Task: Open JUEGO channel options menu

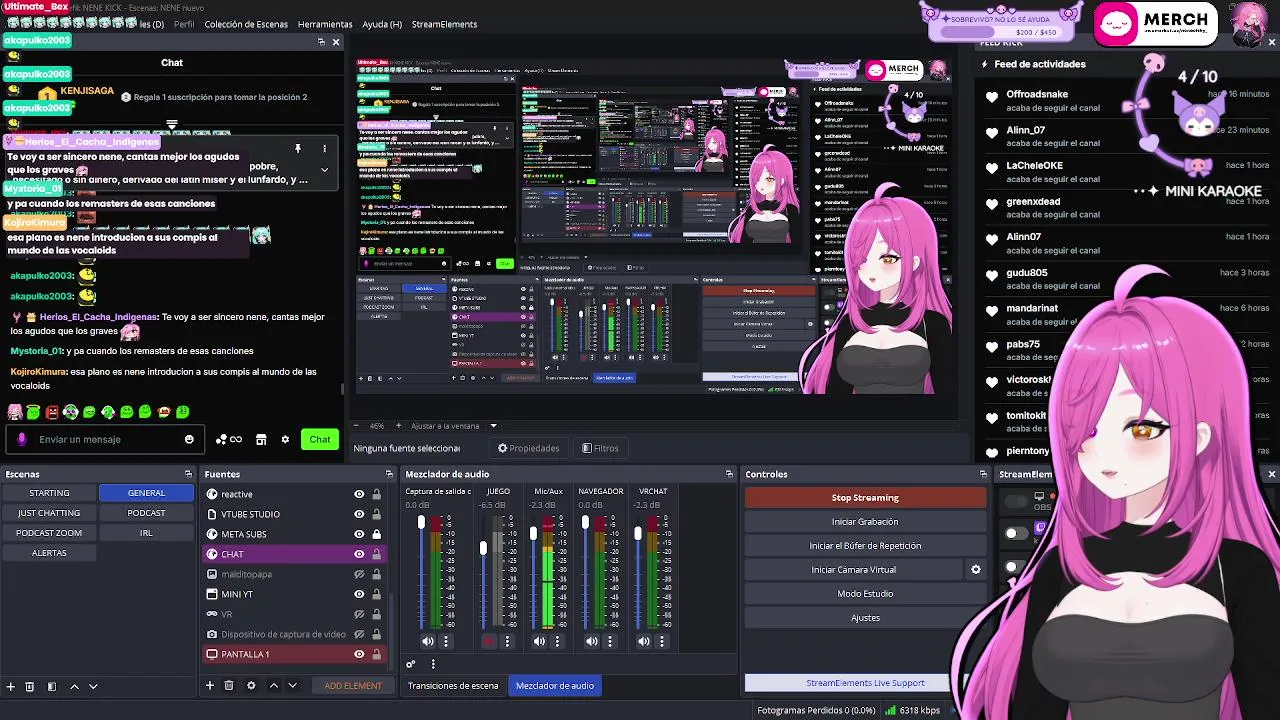Action: click(507, 641)
